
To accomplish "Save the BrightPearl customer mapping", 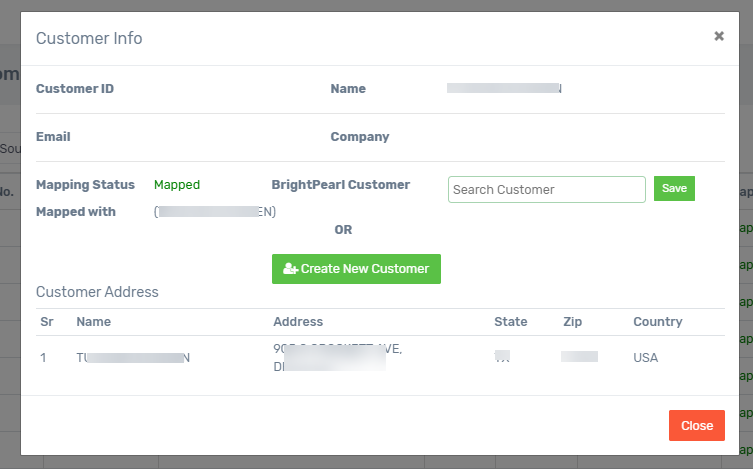I will [x=674, y=189].
